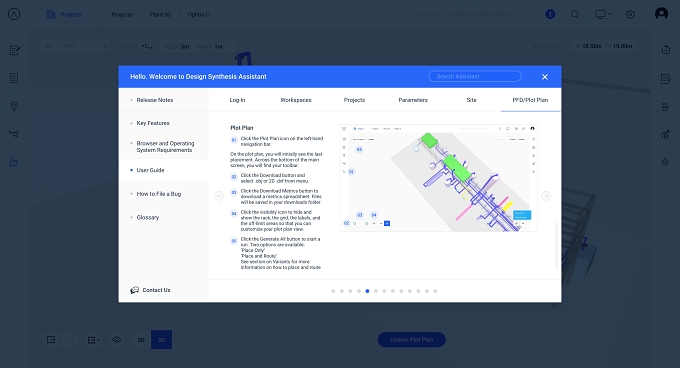Toggle the visibility eye icon in bottom toolbar

(117, 340)
